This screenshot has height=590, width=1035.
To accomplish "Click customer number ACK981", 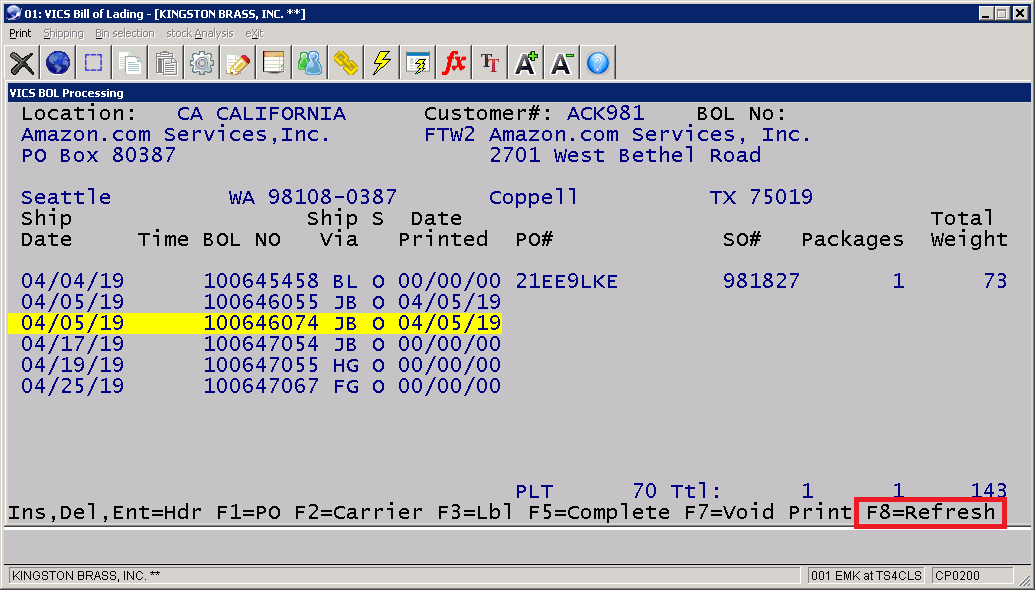I will pyautogui.click(x=605, y=114).
